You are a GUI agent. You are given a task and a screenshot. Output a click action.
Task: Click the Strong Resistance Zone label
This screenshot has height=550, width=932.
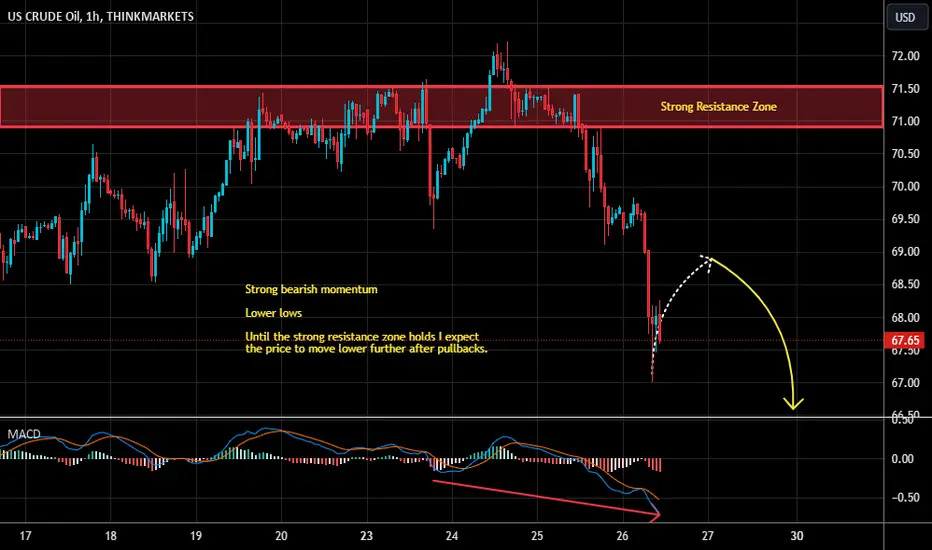point(719,106)
